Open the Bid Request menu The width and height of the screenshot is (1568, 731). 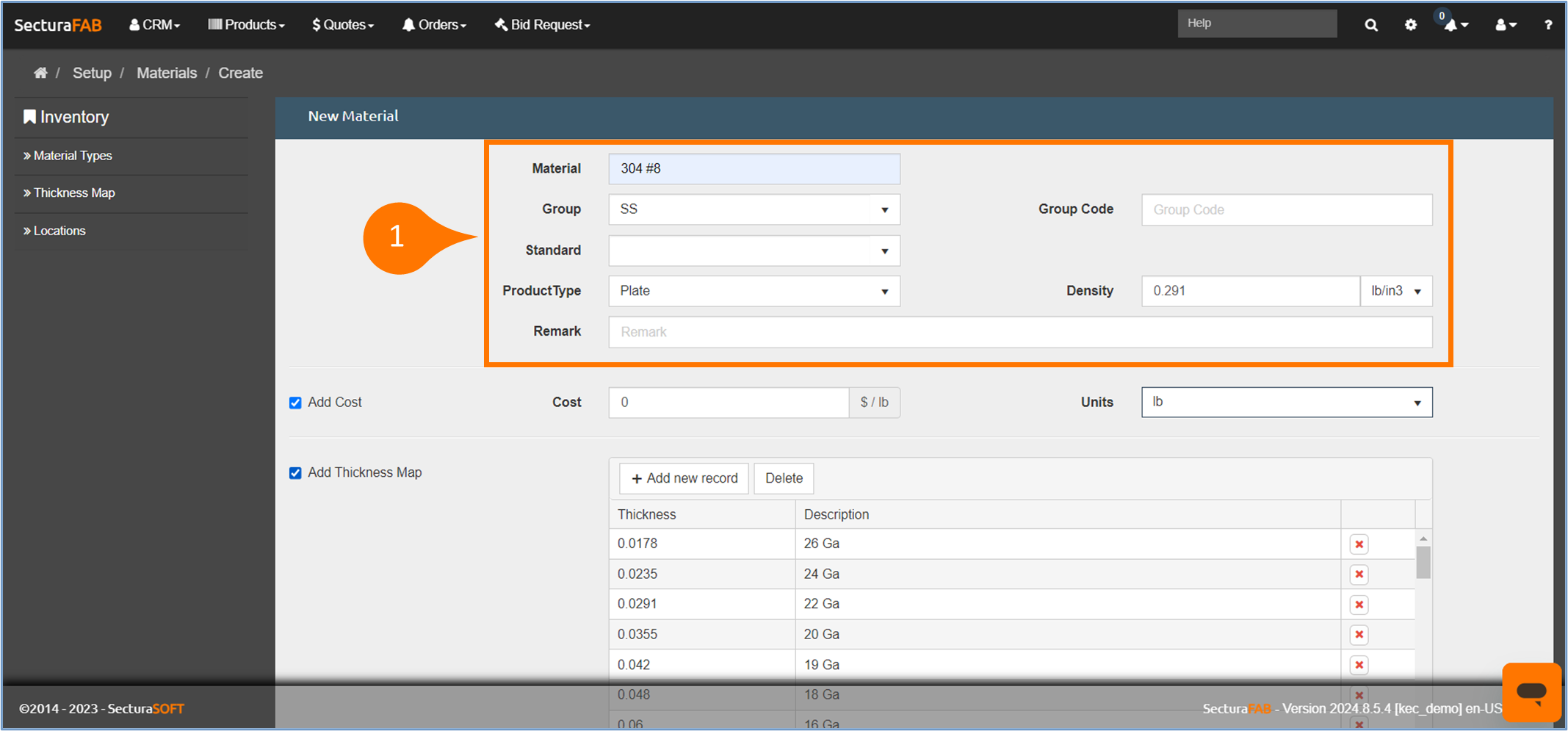[543, 25]
